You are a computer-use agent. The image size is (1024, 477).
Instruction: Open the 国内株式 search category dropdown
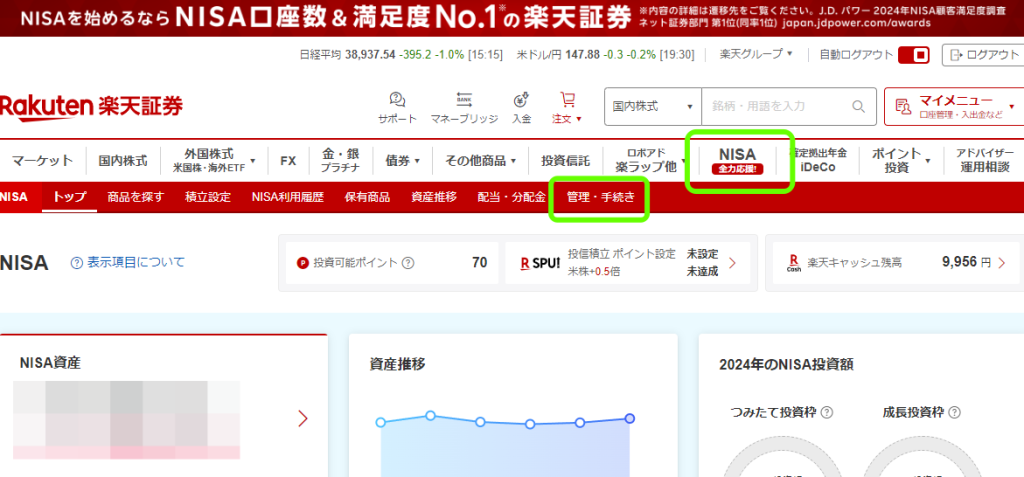tap(653, 106)
